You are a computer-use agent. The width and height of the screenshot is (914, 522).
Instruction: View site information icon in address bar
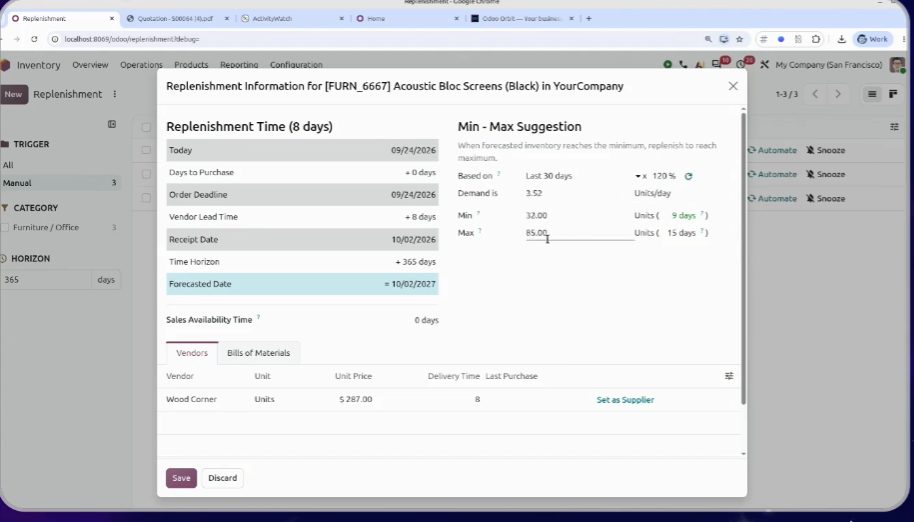(x=54, y=39)
